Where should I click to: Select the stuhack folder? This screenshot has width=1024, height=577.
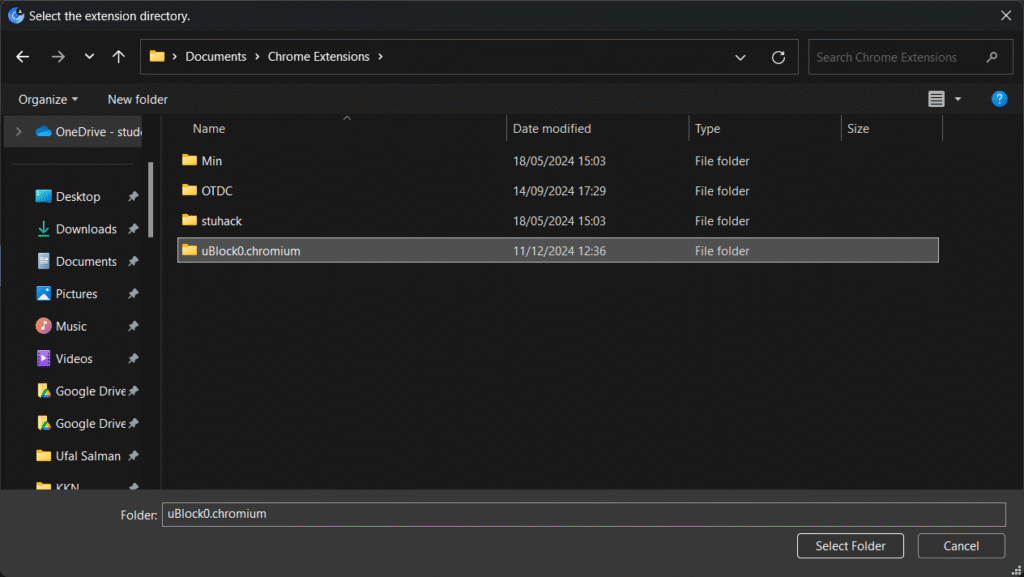click(x=558, y=221)
